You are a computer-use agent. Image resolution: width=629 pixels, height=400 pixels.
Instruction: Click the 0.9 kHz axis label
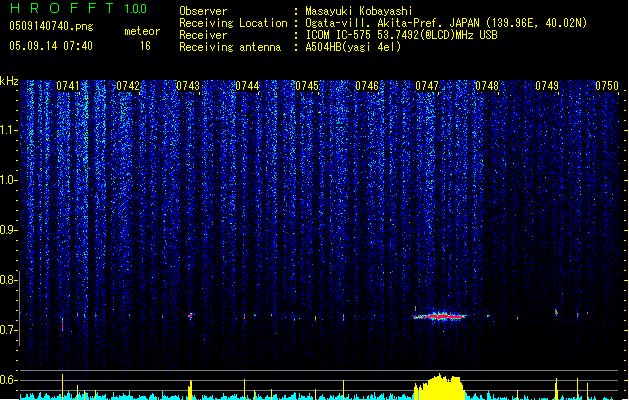tap(9, 230)
